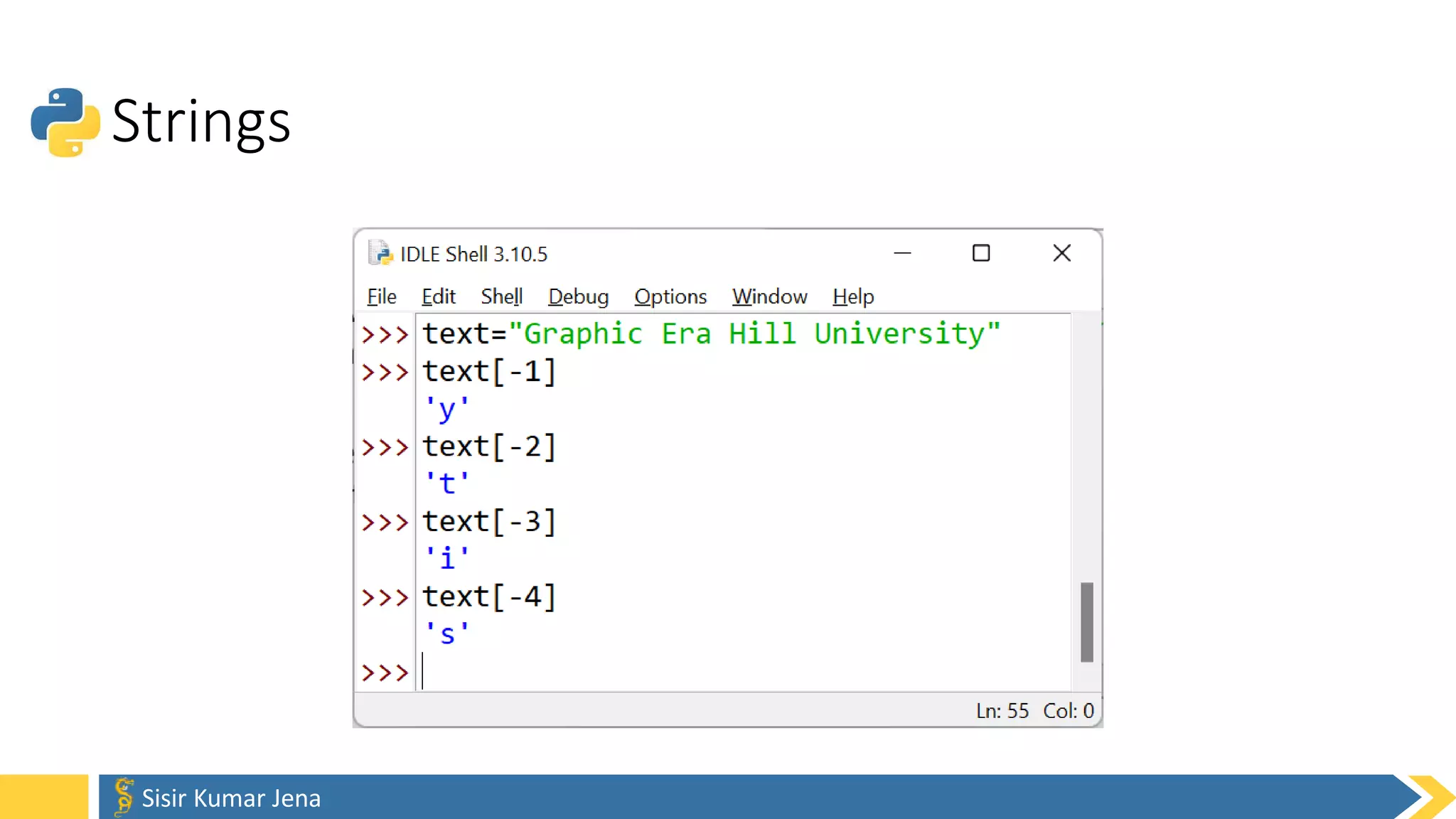Click the 's' output of text[-4]
The width and height of the screenshot is (1456, 819).
(x=446, y=634)
